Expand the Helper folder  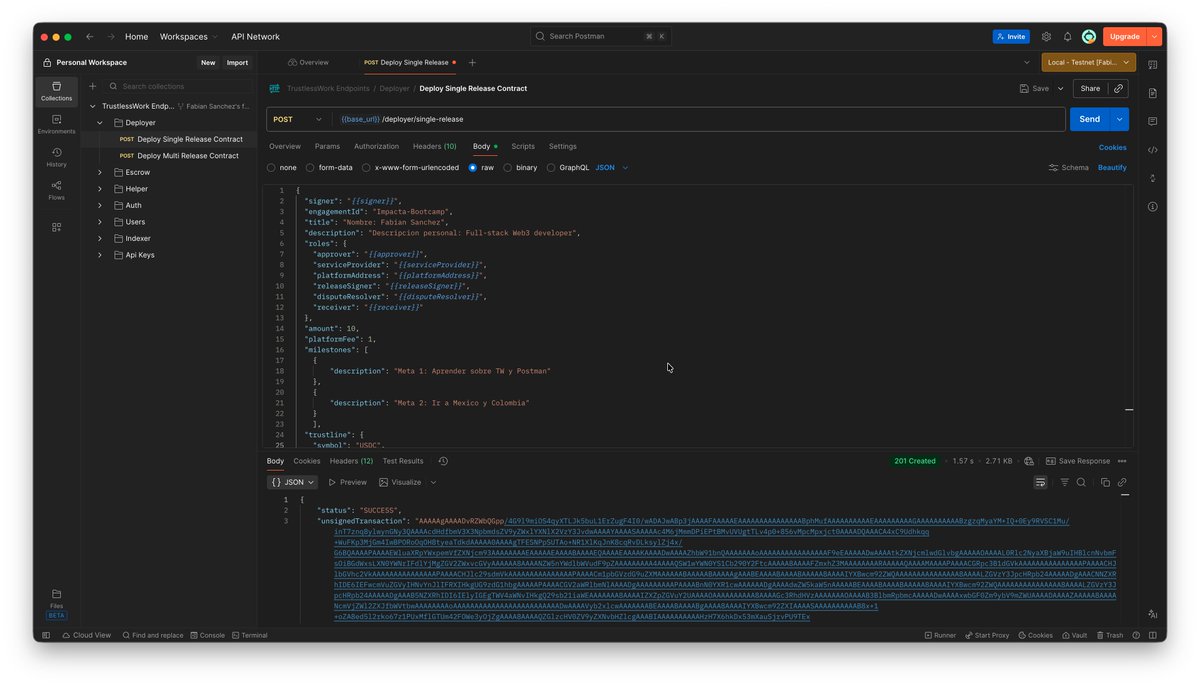(100, 189)
